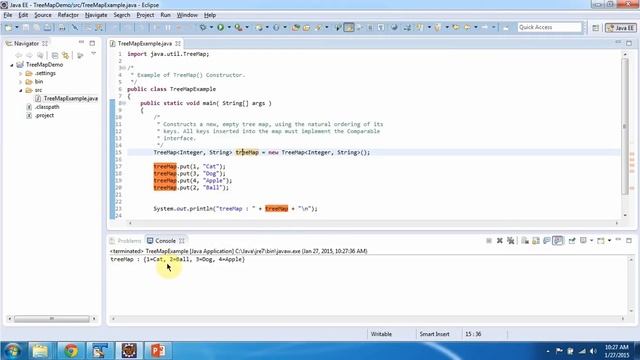Open the Project menu

(145, 15)
